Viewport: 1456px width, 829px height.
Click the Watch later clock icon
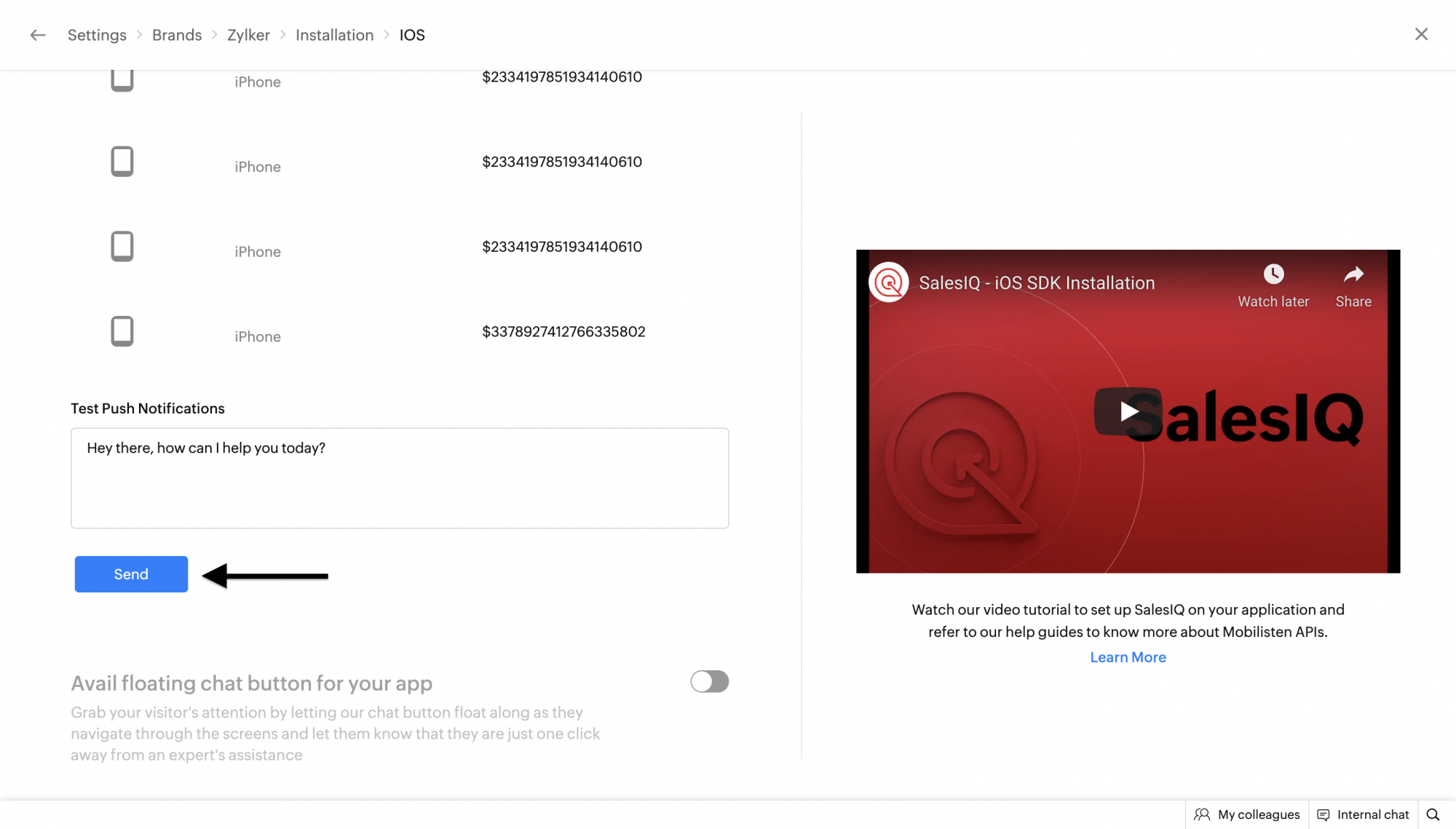[x=1273, y=274]
